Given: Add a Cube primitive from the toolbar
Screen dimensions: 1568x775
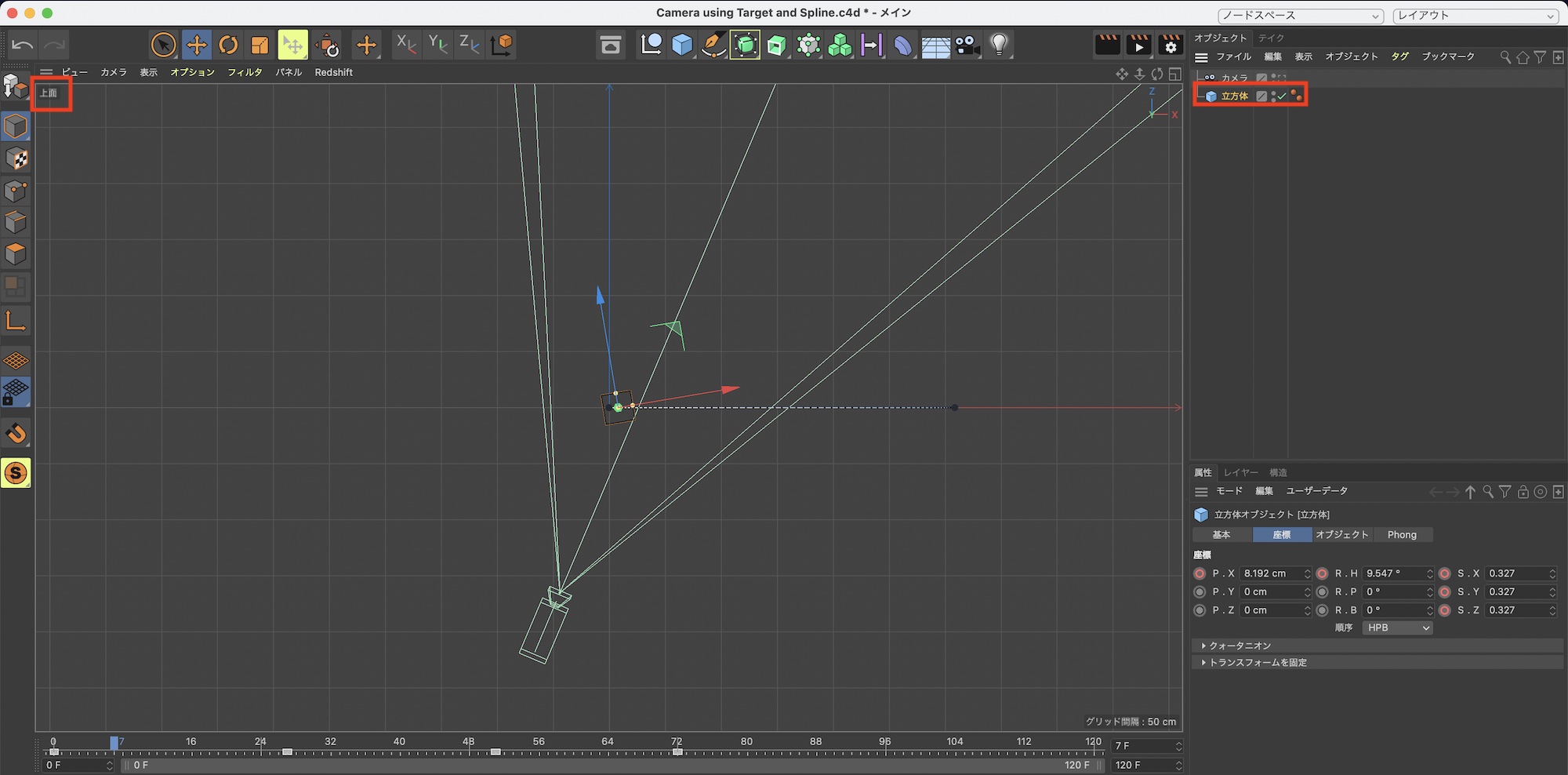Looking at the screenshot, I should 682,45.
